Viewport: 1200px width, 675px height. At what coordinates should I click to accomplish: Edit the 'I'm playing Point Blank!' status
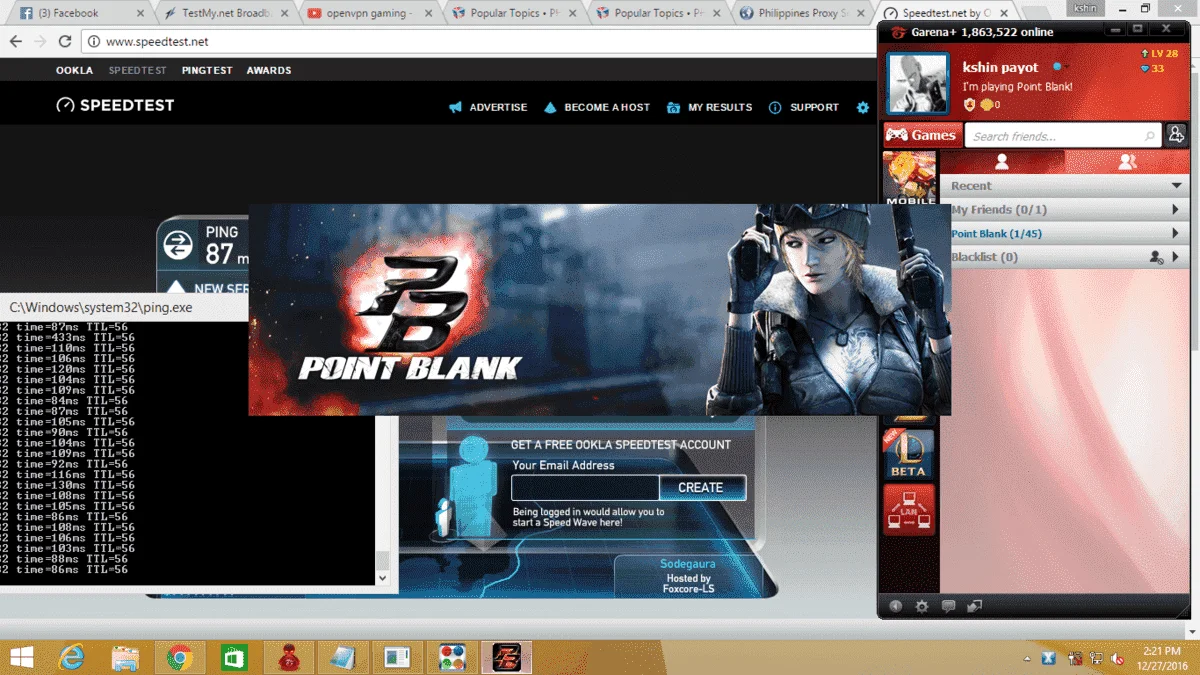pos(1017,87)
